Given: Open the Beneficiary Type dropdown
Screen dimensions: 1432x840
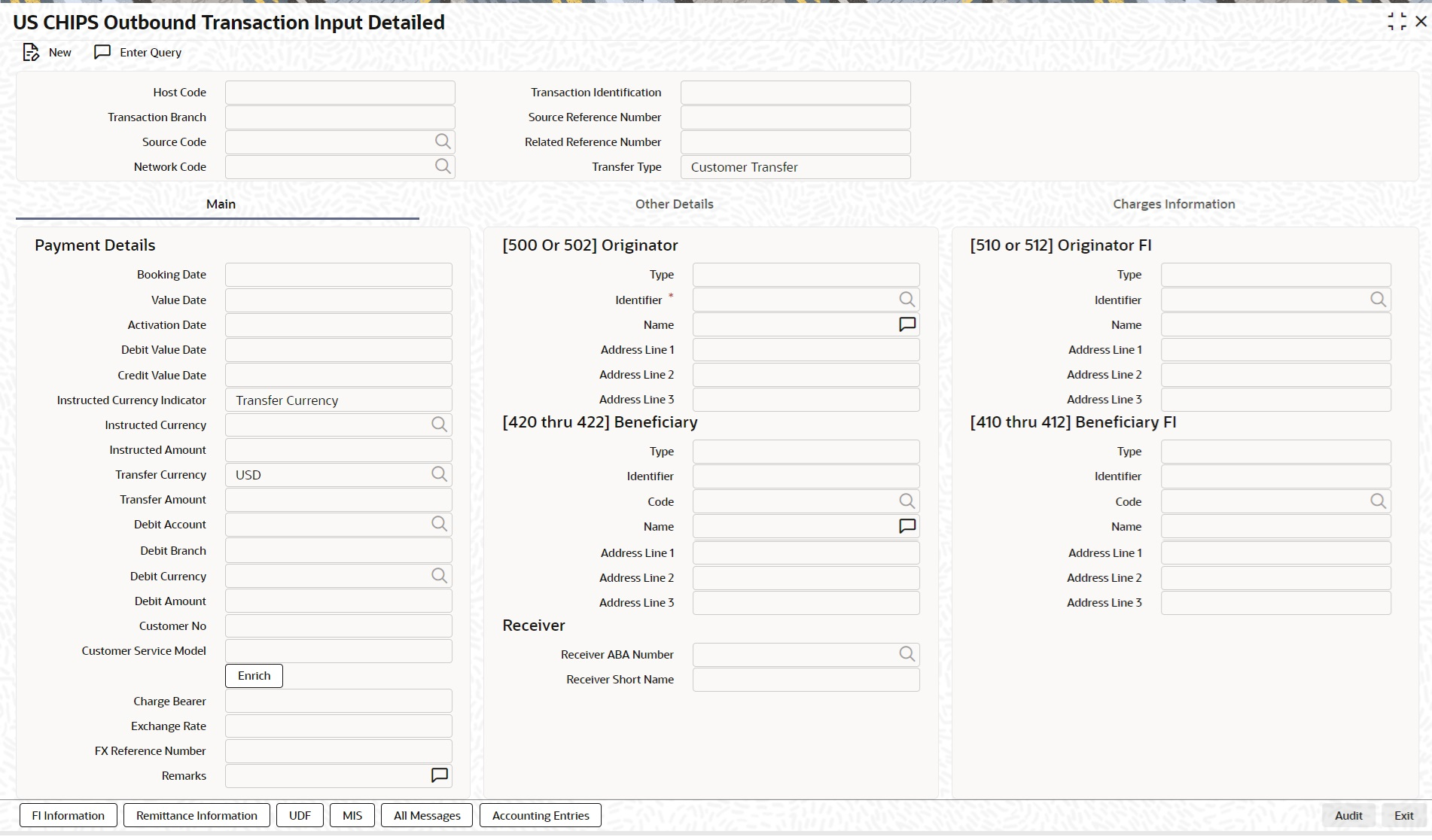Looking at the screenshot, I should coord(806,452).
